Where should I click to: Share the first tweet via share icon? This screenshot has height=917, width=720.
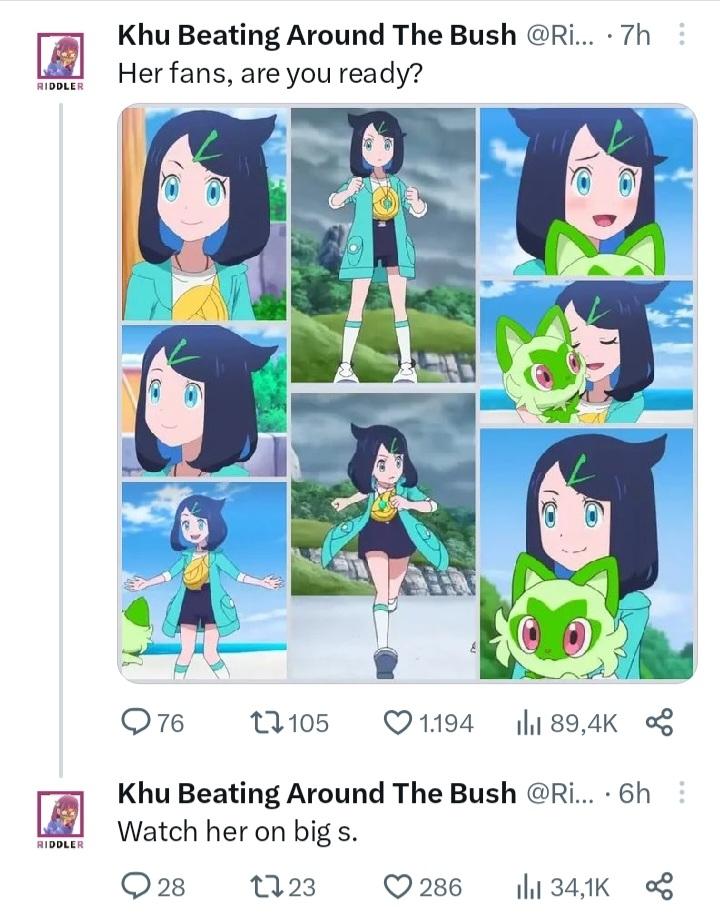(x=659, y=722)
